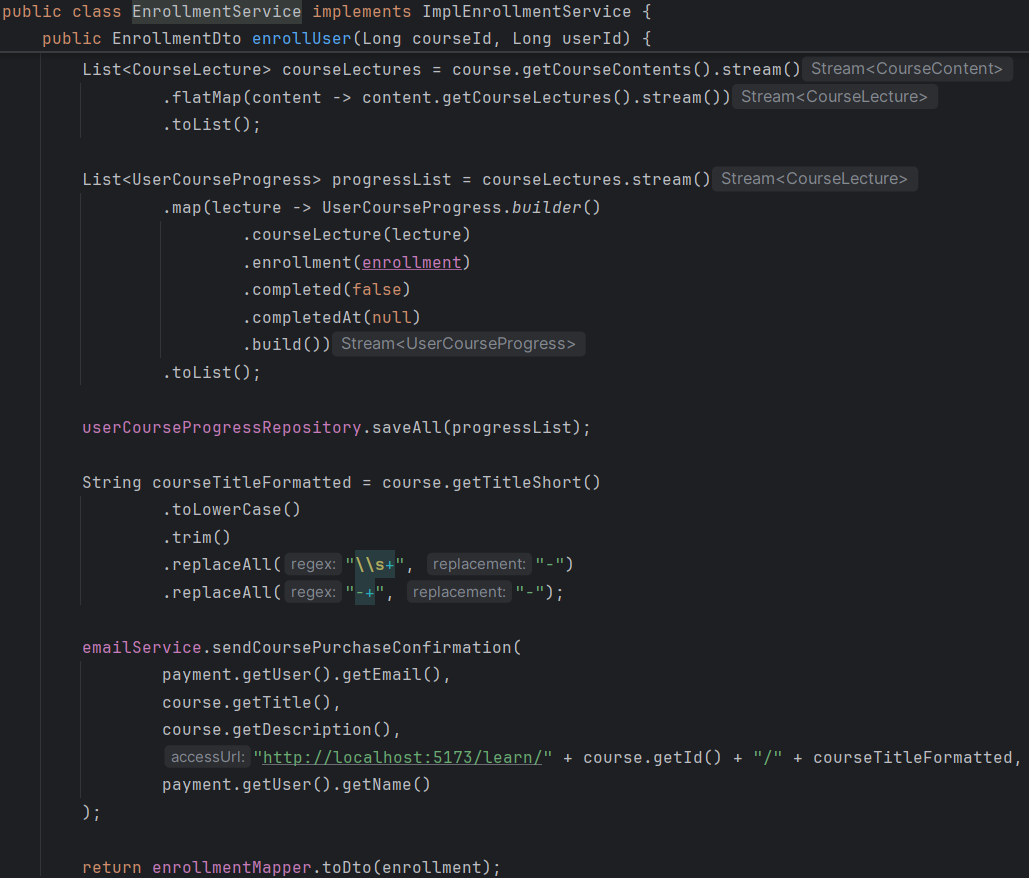
Task: Click the courseTitleFormatted variable declaration
Action: (x=251, y=482)
